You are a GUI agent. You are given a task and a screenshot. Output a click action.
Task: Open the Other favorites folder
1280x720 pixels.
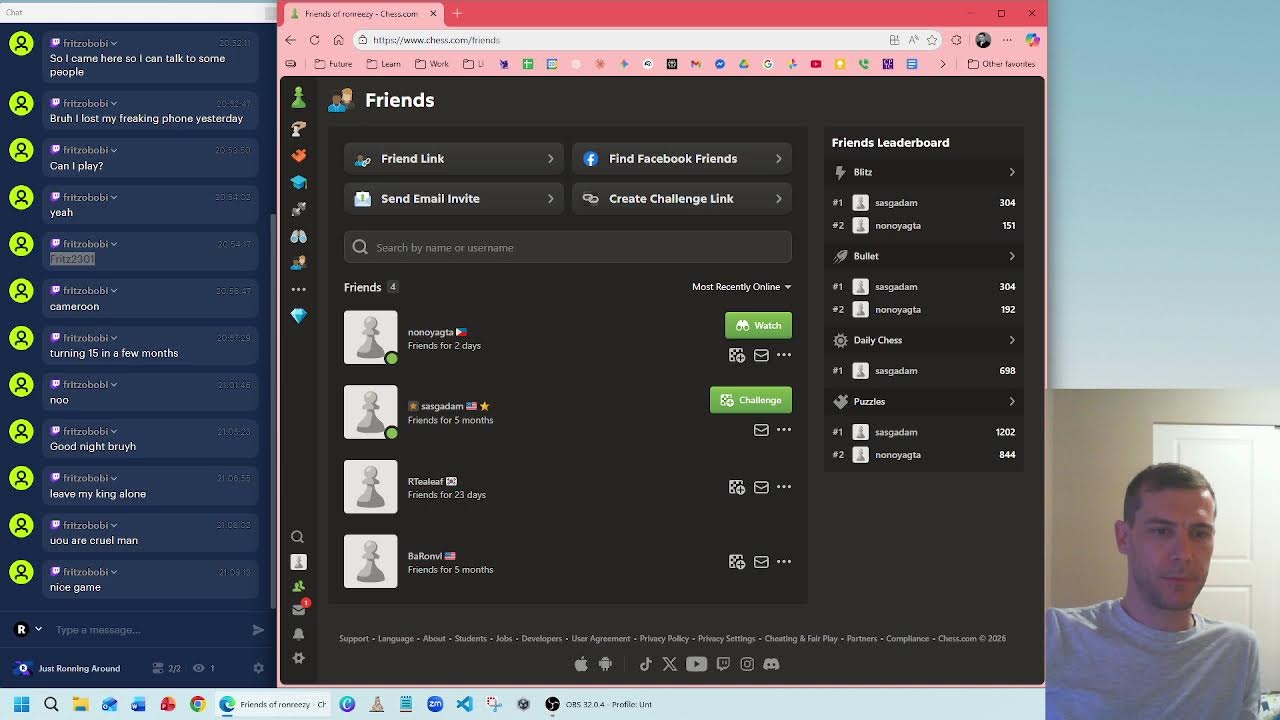[1001, 64]
